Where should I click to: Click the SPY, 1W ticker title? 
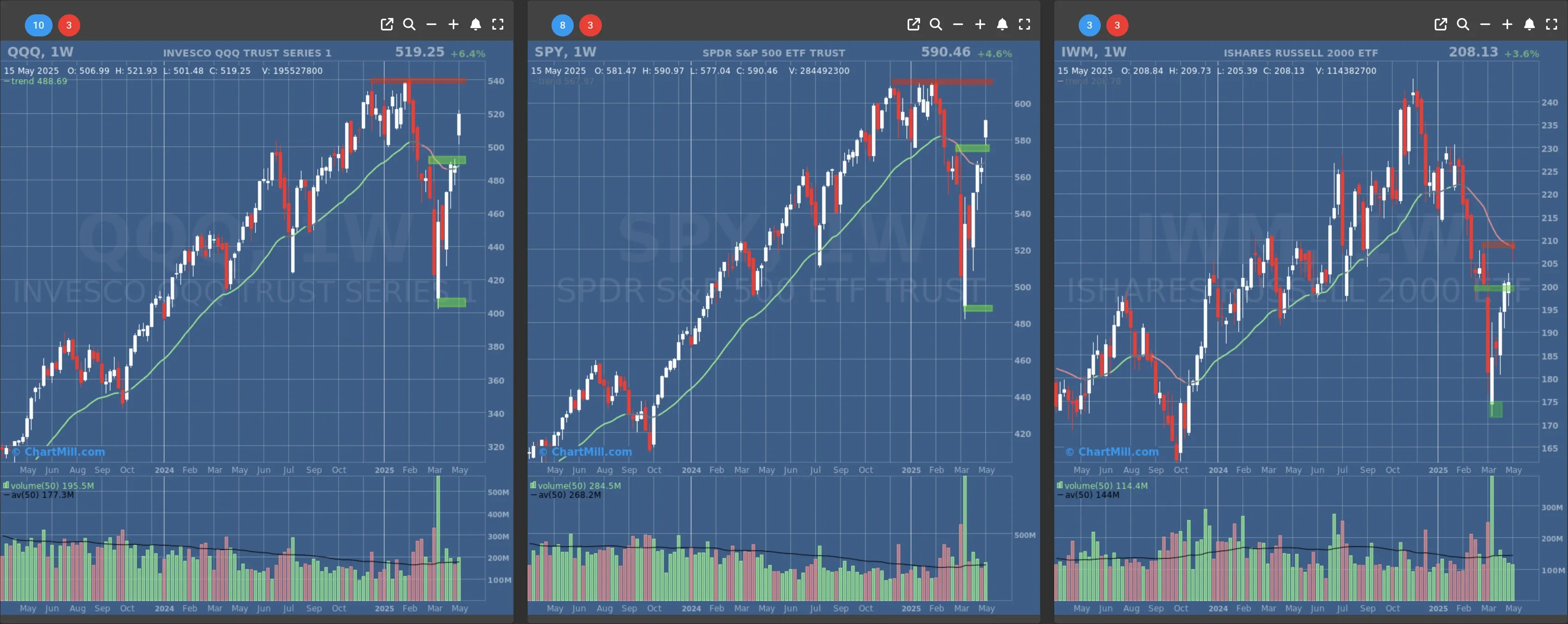click(x=565, y=52)
